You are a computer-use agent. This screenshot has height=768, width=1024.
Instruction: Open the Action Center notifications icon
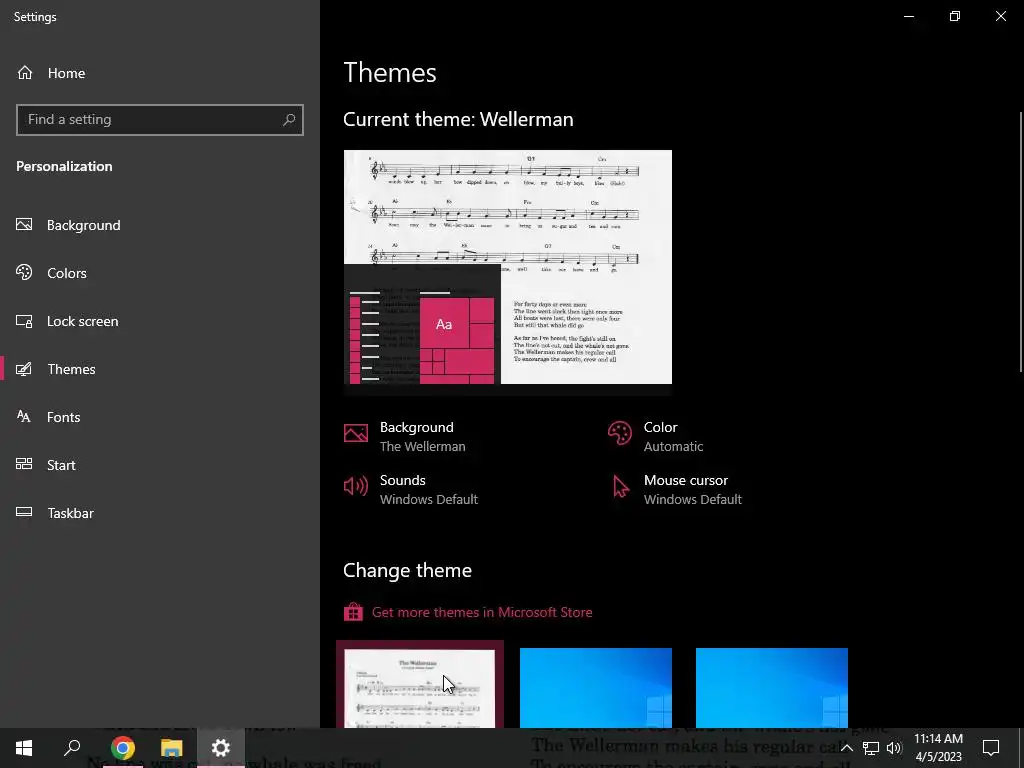pos(991,748)
